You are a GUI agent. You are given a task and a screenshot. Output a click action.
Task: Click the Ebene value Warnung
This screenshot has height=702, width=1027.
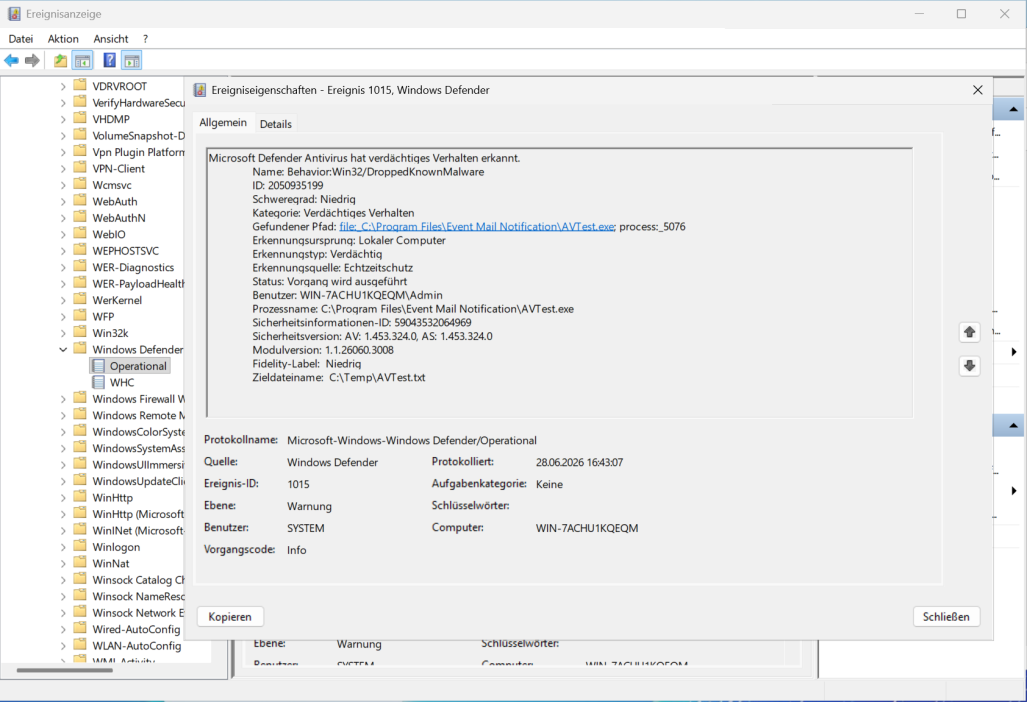tap(309, 506)
